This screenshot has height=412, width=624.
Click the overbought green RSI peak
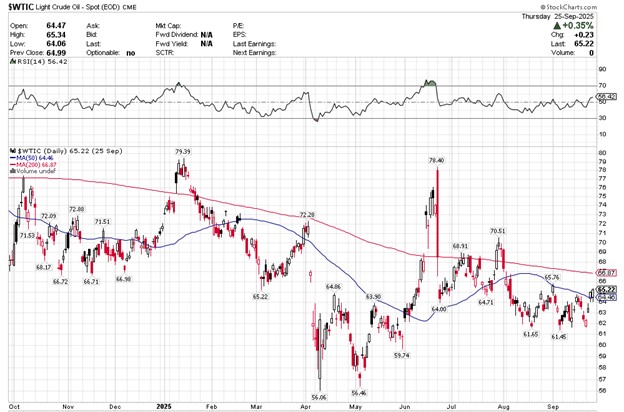pyautogui.click(x=431, y=82)
